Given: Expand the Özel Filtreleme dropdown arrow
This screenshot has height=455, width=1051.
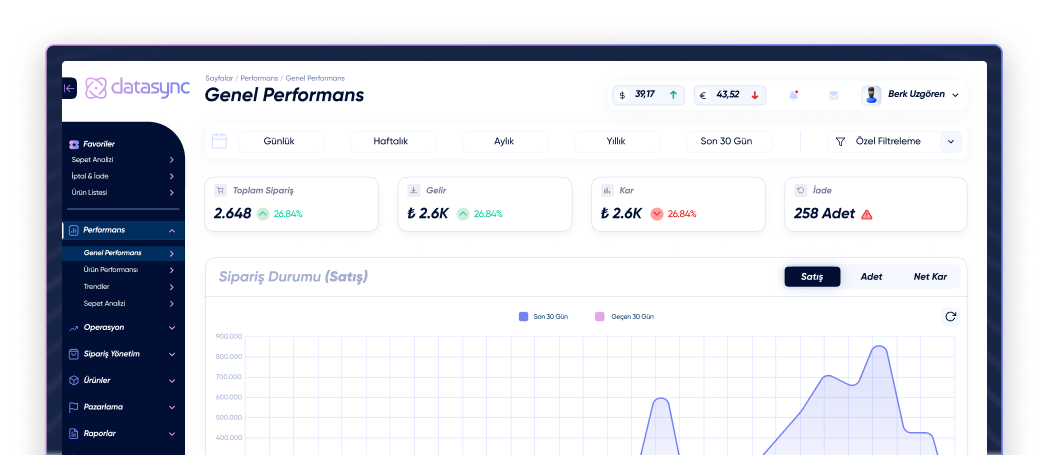Looking at the screenshot, I should (950, 142).
